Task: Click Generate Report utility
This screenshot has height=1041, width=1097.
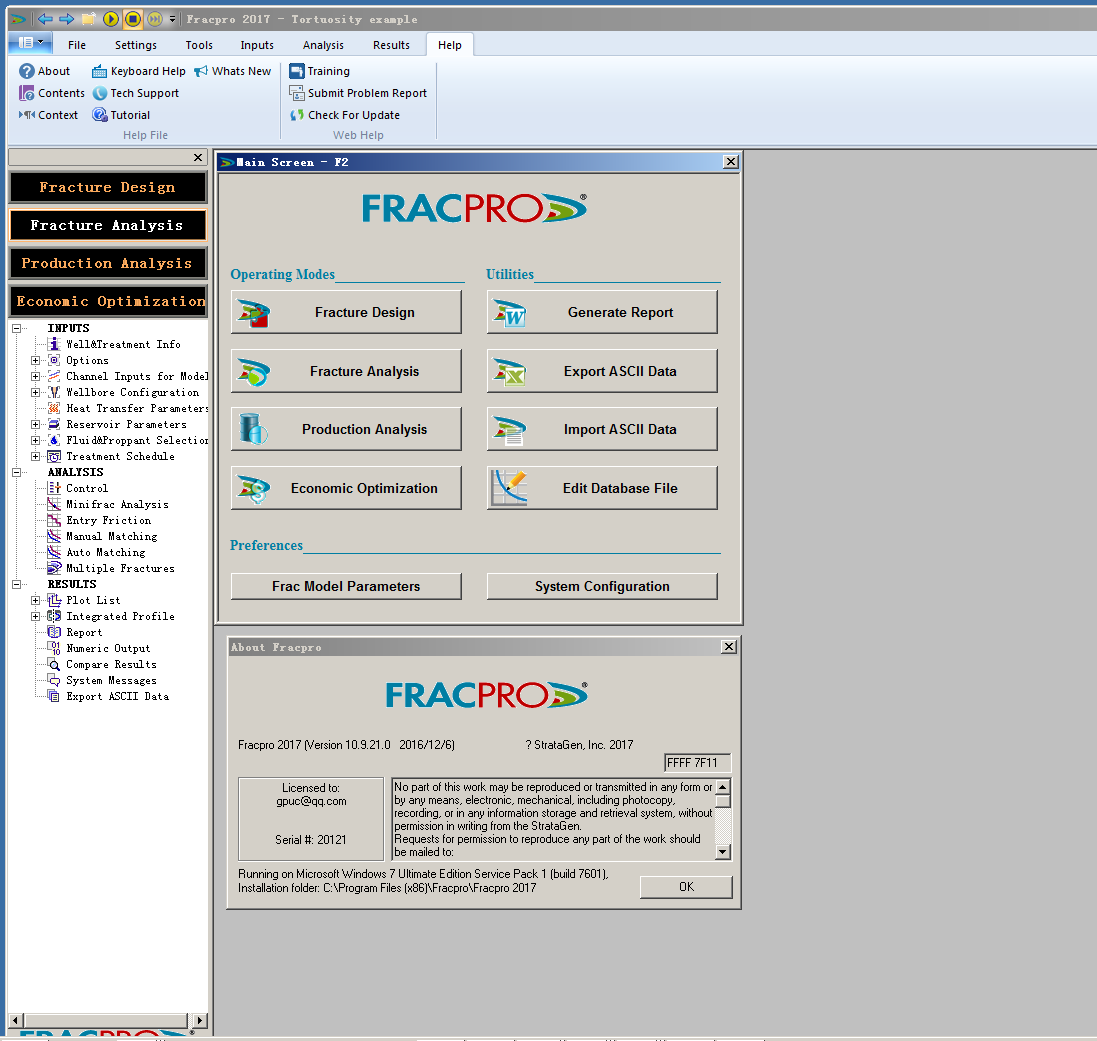Action: pyautogui.click(x=602, y=312)
